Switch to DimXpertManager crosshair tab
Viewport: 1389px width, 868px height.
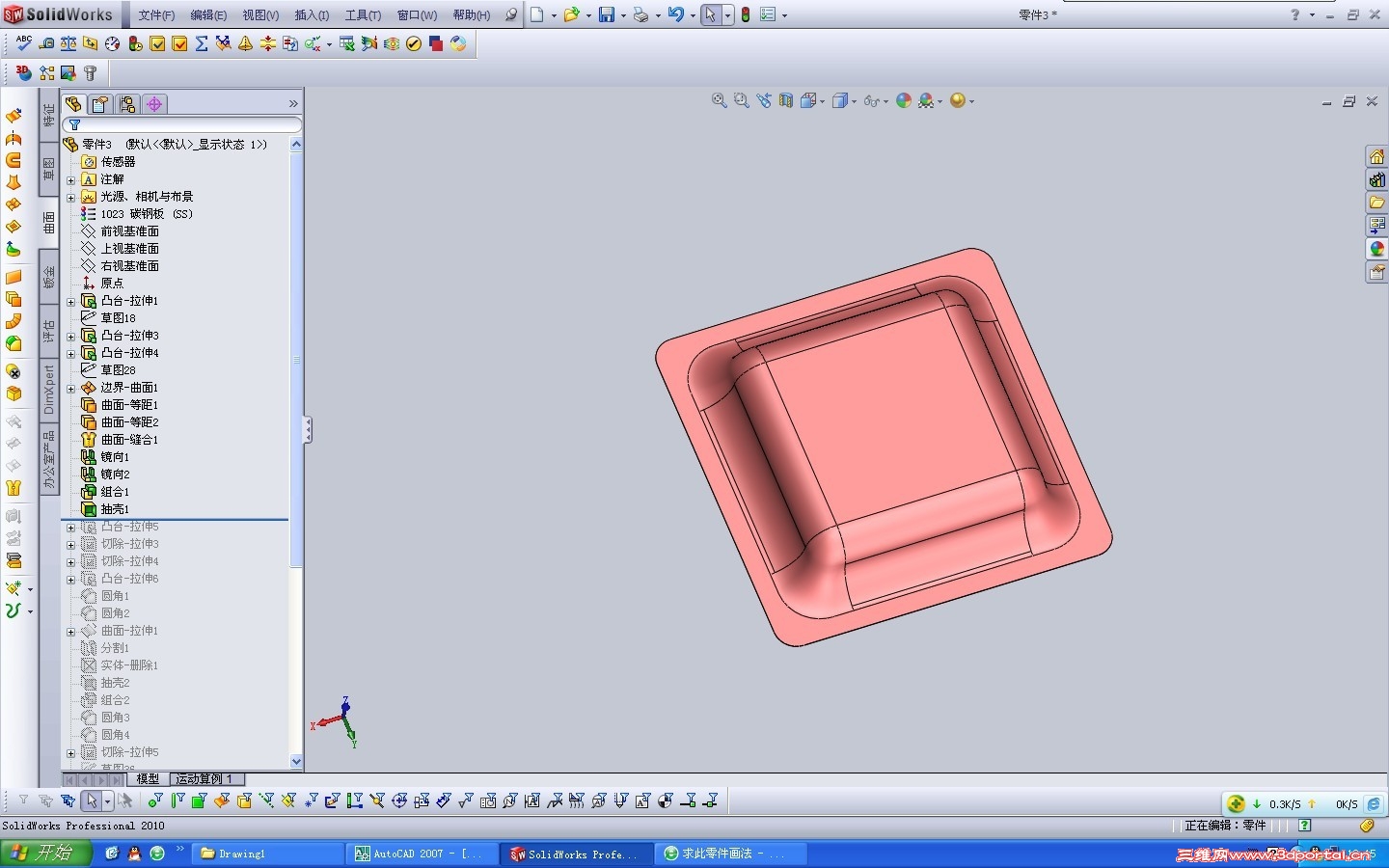pos(154,103)
